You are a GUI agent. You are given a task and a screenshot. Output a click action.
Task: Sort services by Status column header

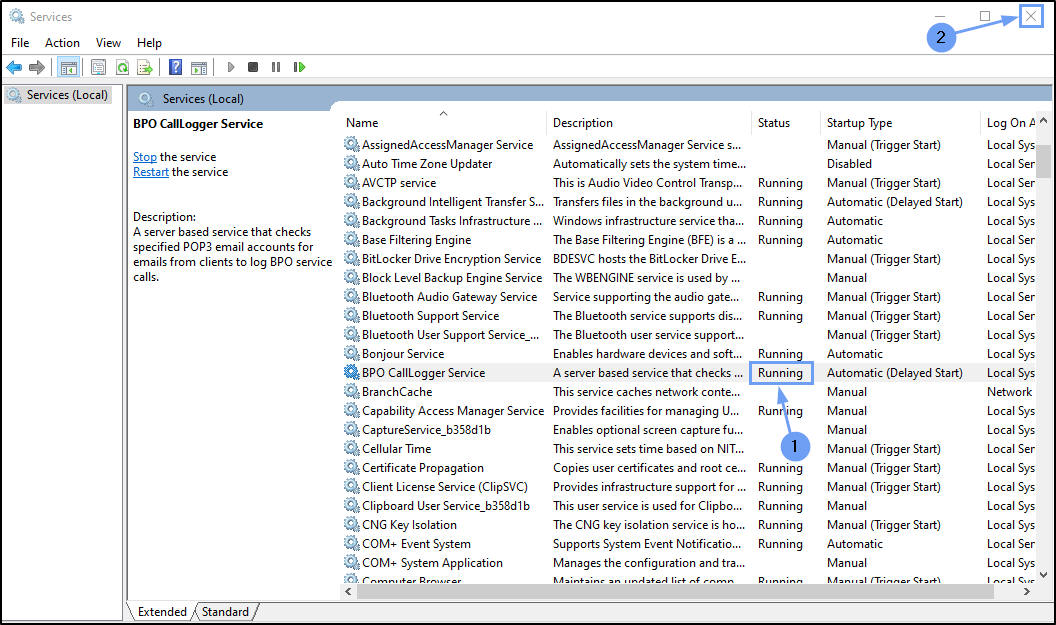[x=773, y=123]
